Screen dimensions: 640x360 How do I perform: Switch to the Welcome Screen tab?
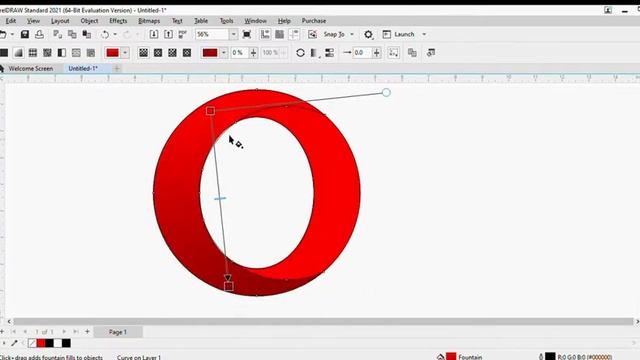click(31, 69)
